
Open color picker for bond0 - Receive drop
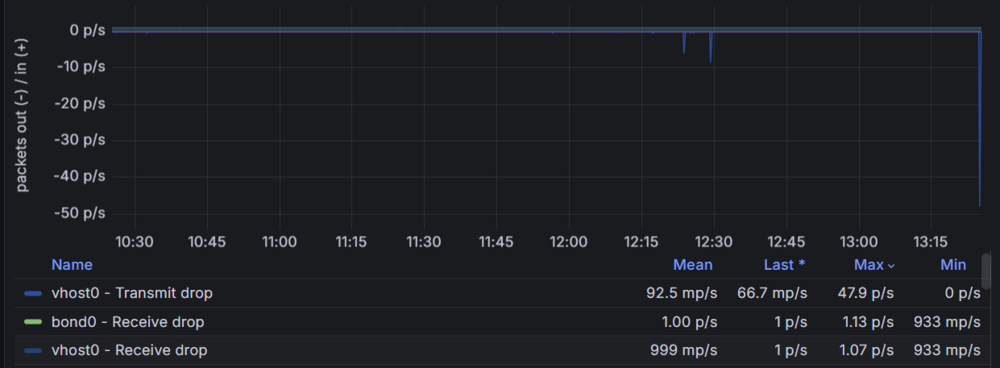point(33,322)
